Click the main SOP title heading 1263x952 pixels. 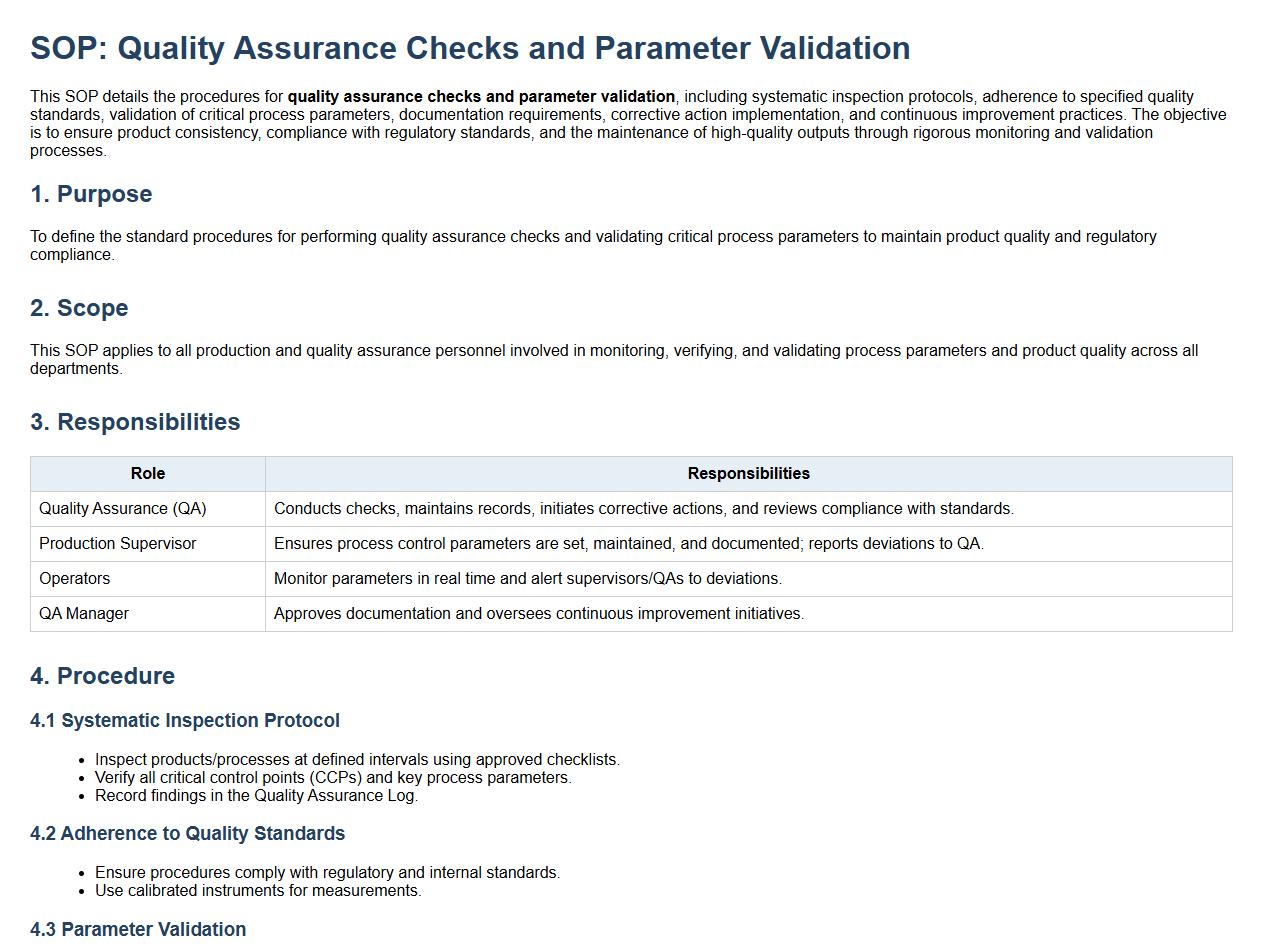click(470, 48)
